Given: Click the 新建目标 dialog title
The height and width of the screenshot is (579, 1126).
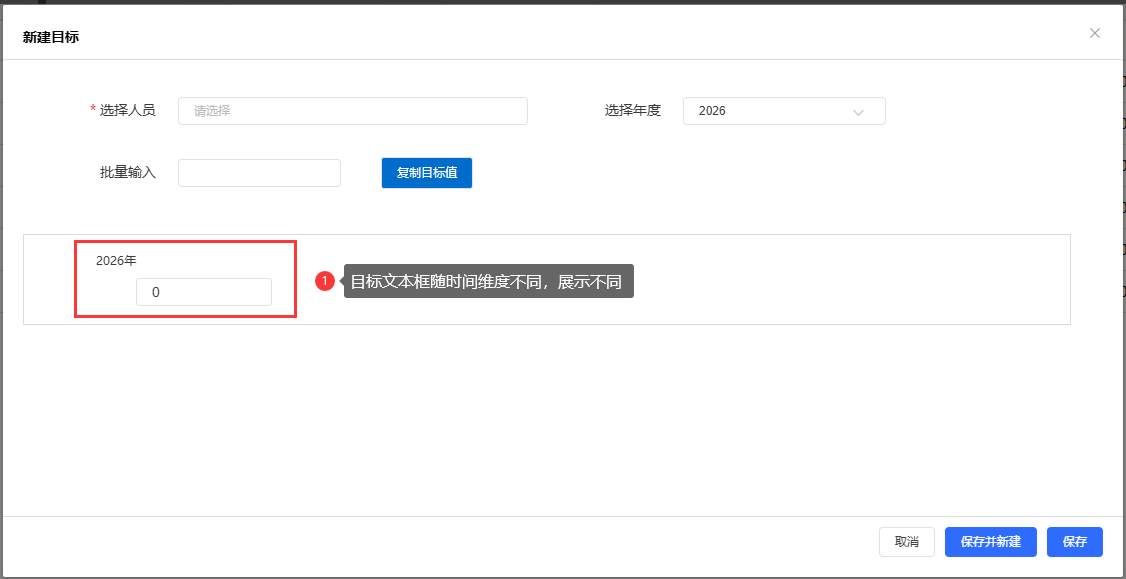Looking at the screenshot, I should [x=51, y=37].
